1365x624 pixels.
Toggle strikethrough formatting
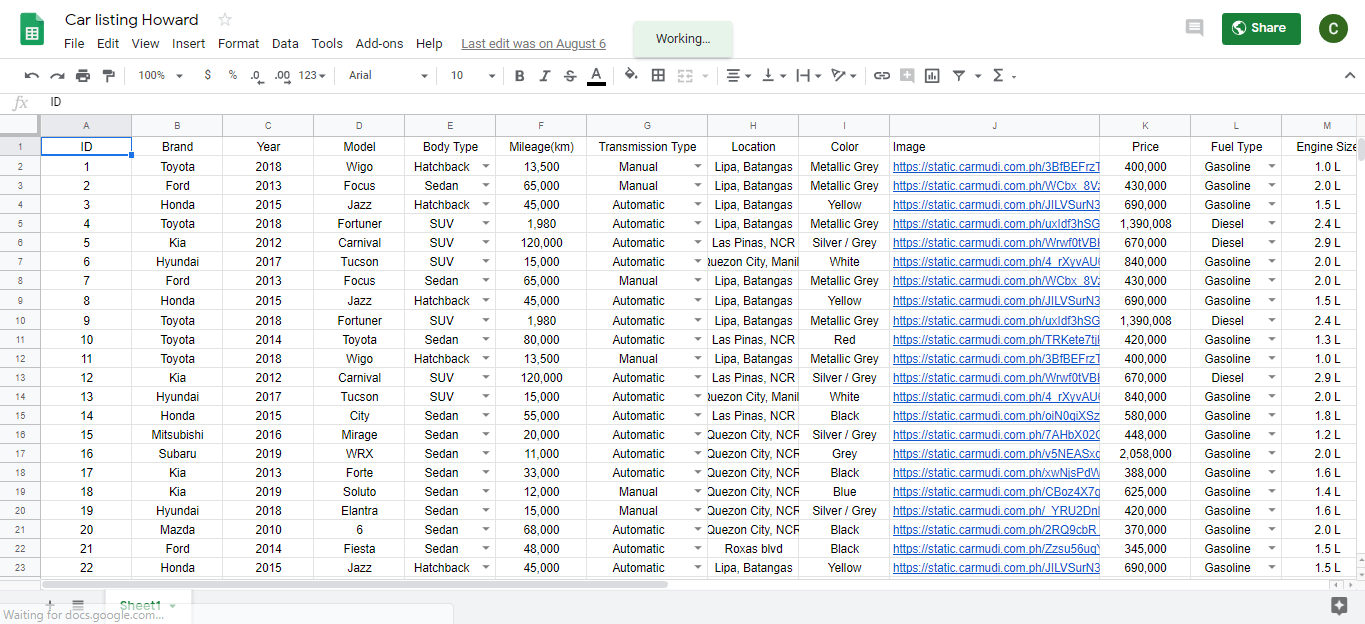click(570, 76)
